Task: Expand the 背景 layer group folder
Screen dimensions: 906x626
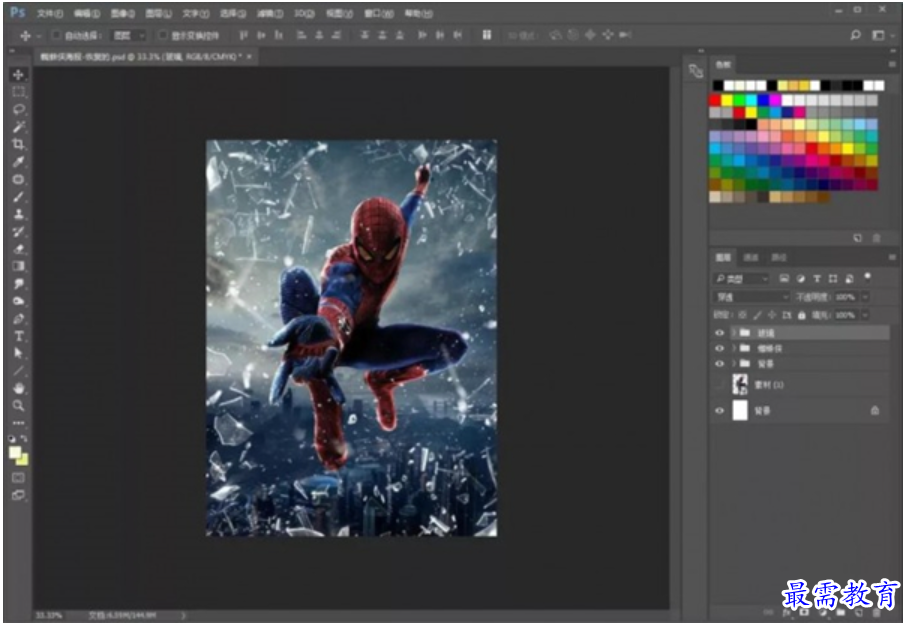Action: pyautogui.click(x=734, y=364)
